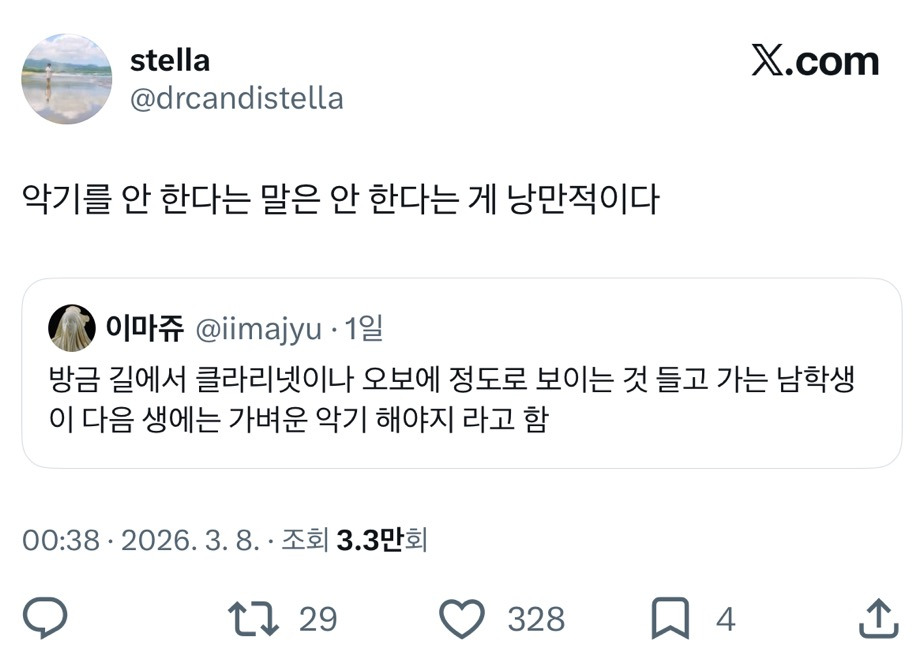920x667 pixels.
Task: Open 이마쥬's small avatar
Action: [x=72, y=328]
